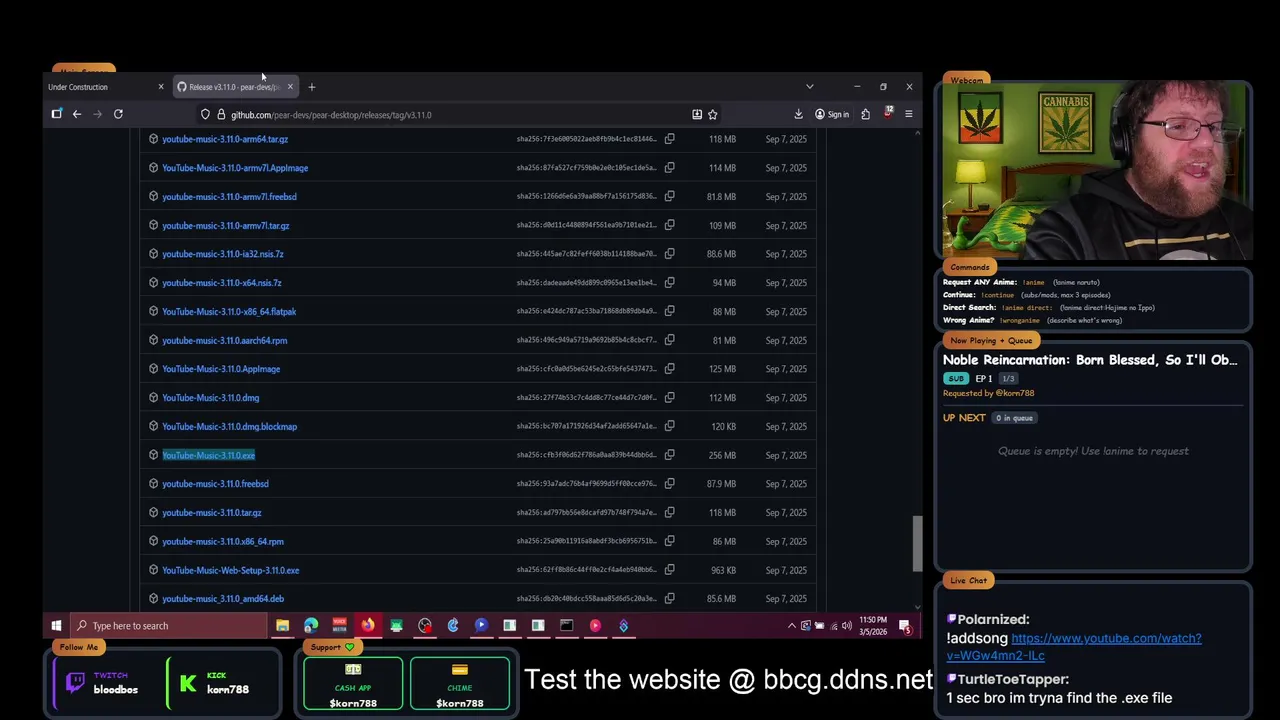Show site security lock info
Screen dimensions: 1280x720
[221, 114]
